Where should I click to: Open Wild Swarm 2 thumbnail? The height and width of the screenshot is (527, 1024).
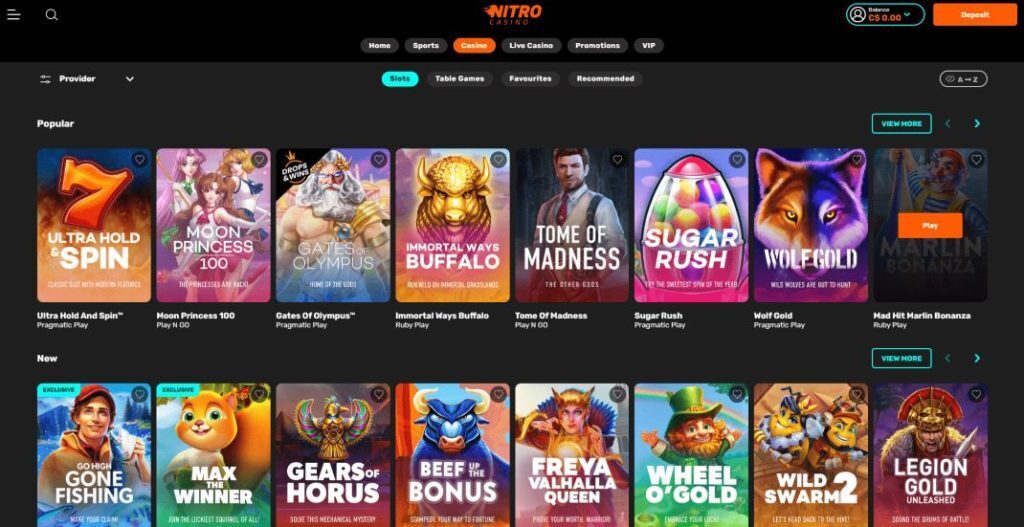coord(811,455)
